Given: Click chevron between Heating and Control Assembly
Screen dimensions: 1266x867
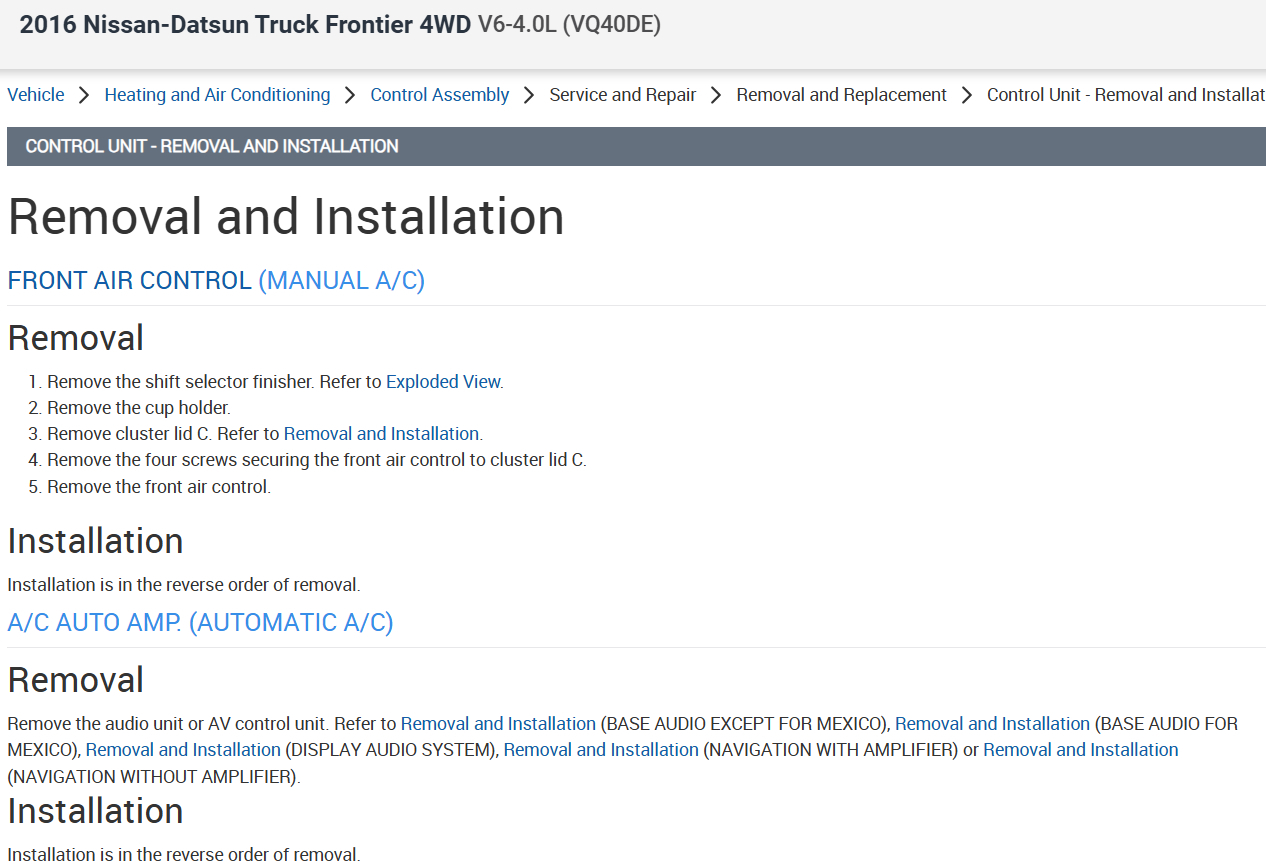Looking at the screenshot, I should tap(350, 95).
